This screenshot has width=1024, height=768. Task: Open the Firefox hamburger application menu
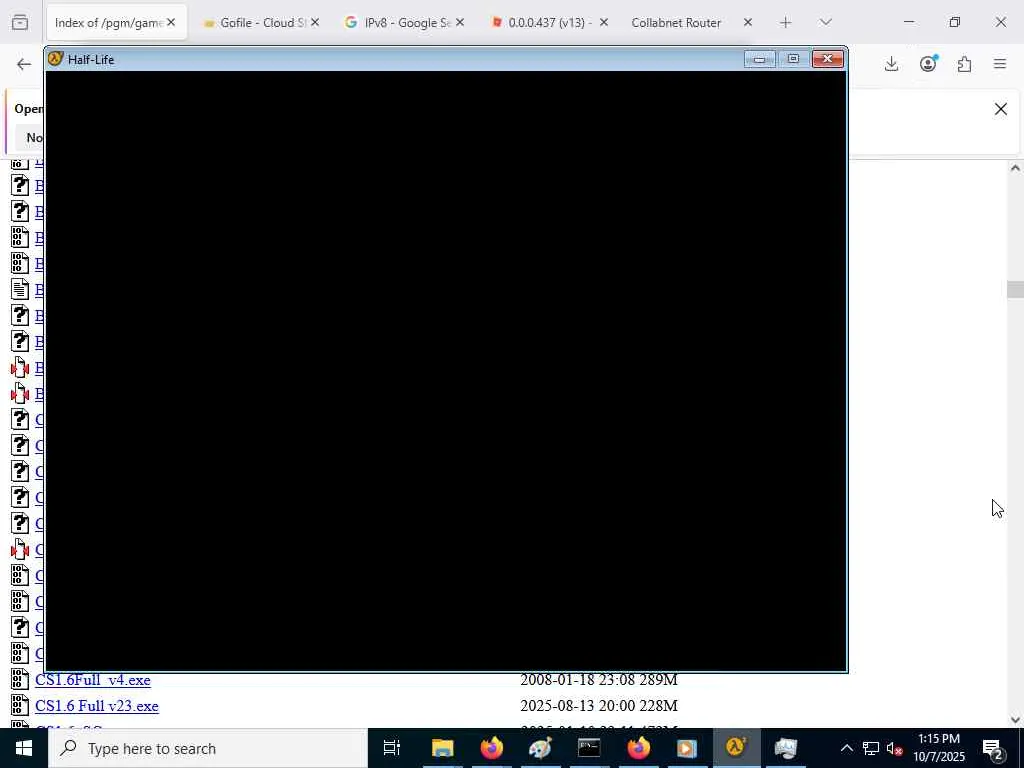coord(1000,64)
